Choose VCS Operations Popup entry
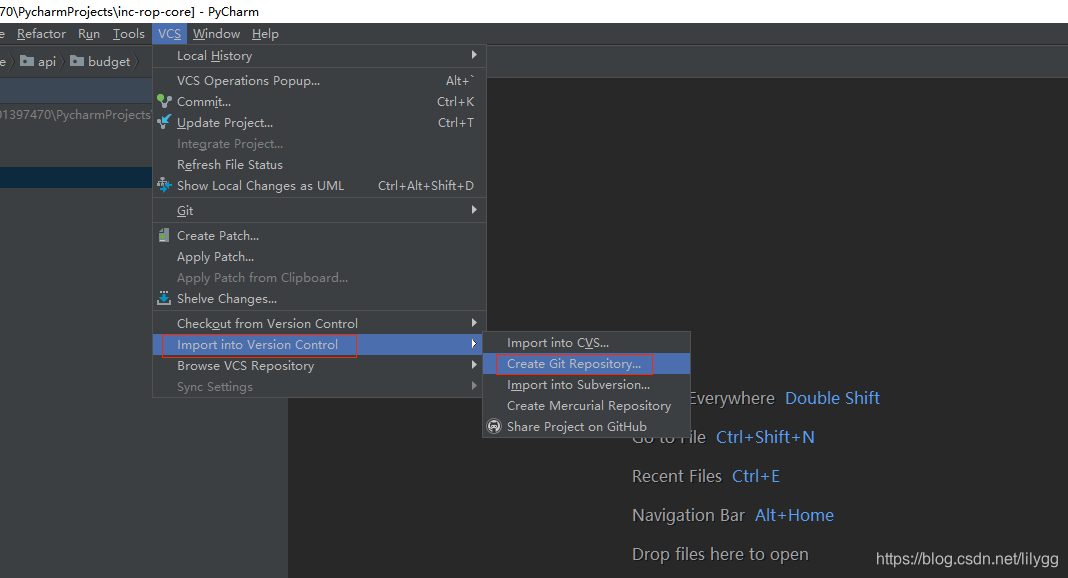This screenshot has height=578, width=1068. click(x=319, y=80)
